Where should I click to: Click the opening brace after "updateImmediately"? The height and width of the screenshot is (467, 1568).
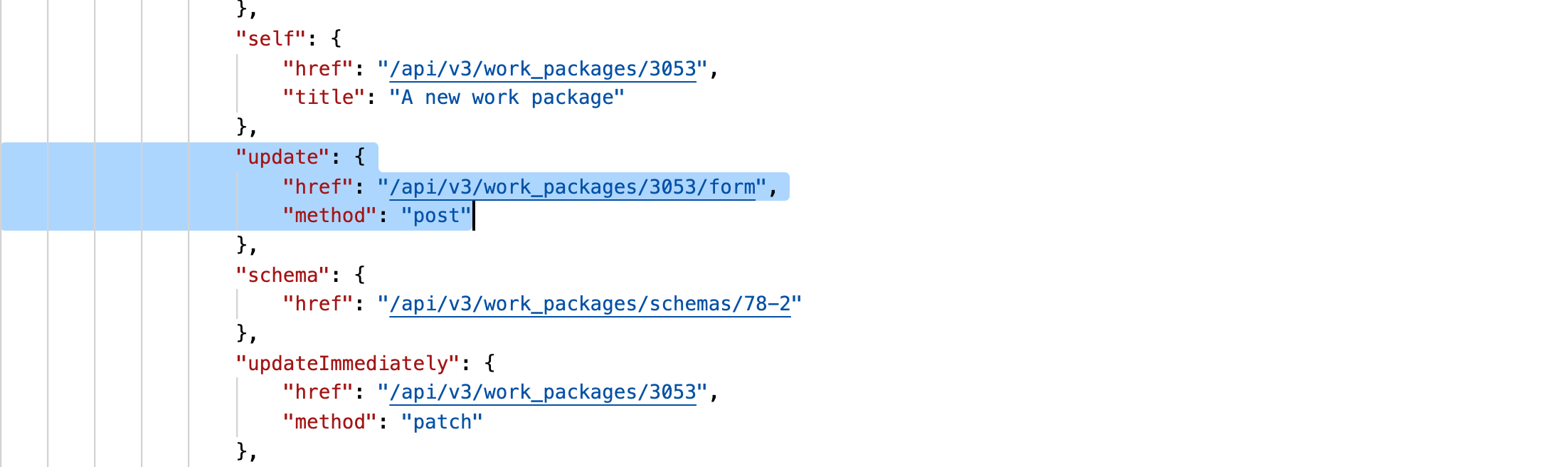(489, 364)
